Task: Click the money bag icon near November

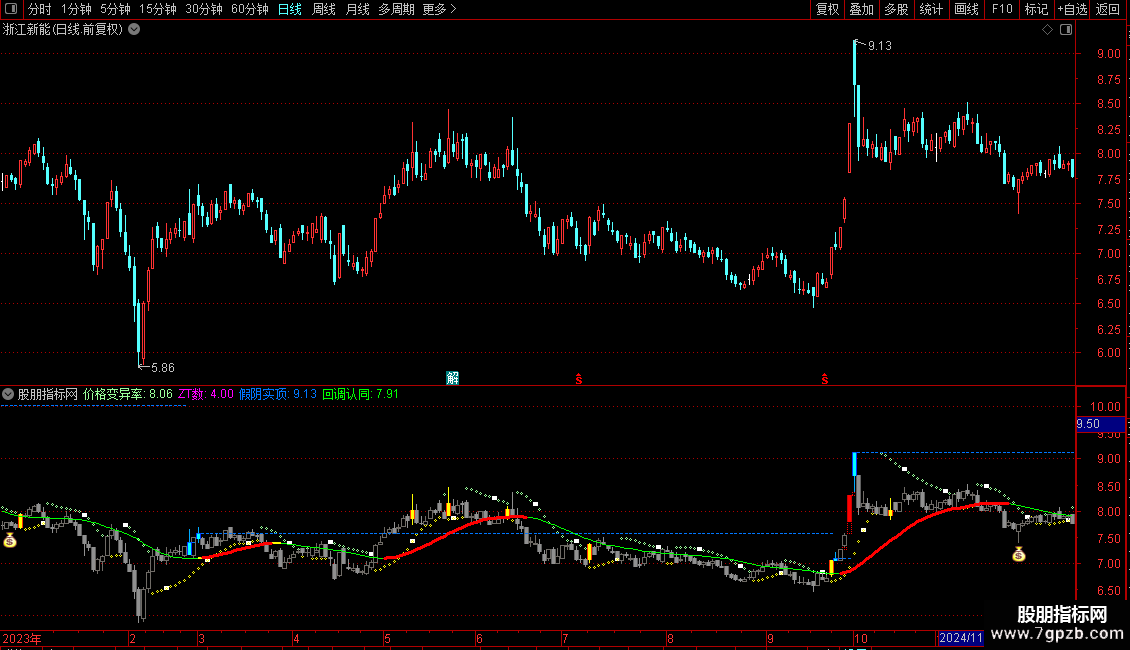Action: [x=1018, y=553]
